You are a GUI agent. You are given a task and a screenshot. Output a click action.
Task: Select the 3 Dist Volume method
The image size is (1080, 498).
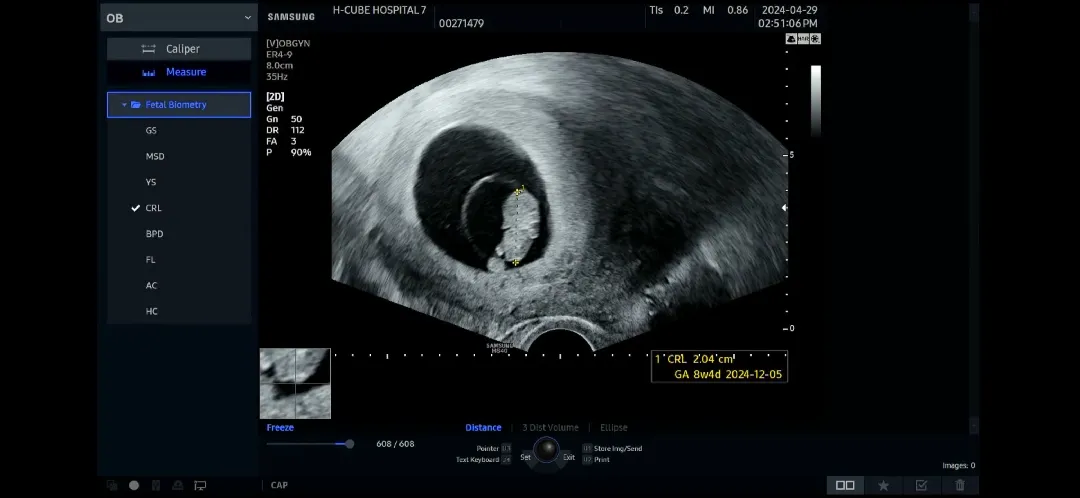pyautogui.click(x=550, y=428)
